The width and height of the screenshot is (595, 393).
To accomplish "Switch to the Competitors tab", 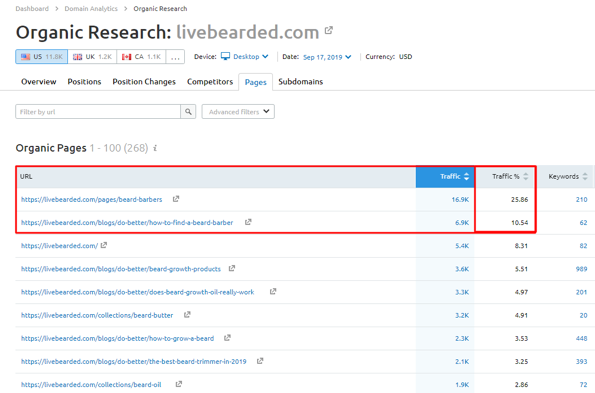I will click(210, 82).
